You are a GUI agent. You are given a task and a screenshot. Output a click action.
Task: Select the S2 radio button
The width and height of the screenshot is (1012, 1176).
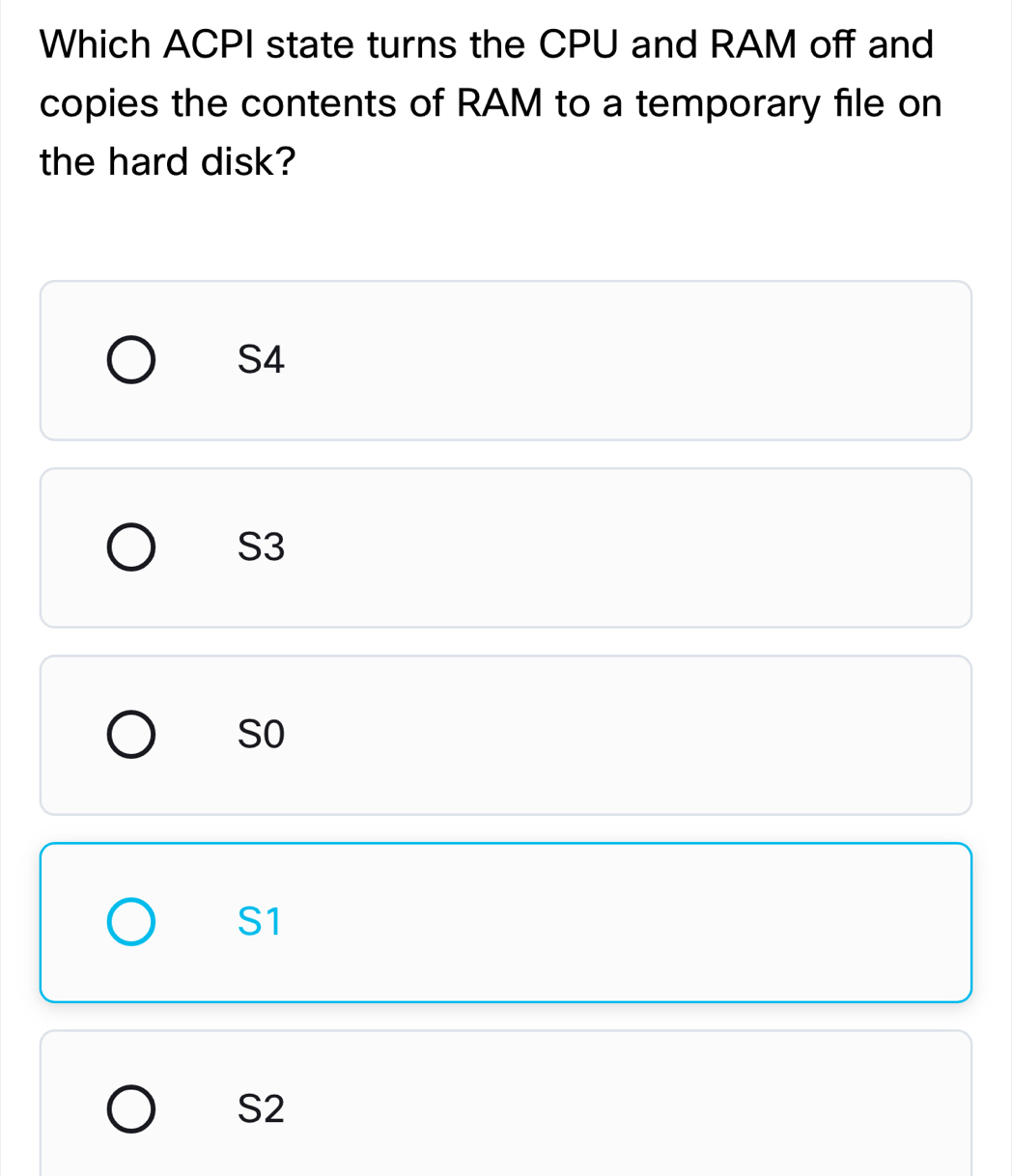coord(130,1108)
